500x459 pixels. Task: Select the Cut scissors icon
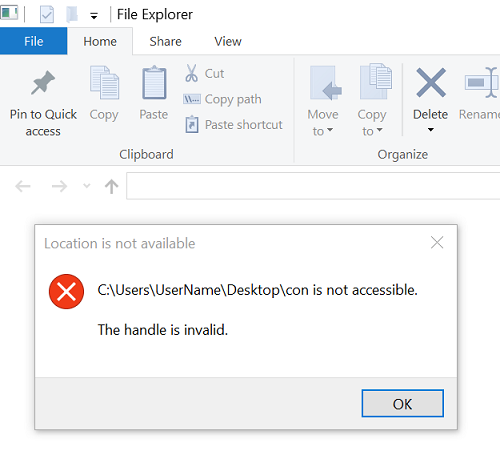(x=191, y=73)
